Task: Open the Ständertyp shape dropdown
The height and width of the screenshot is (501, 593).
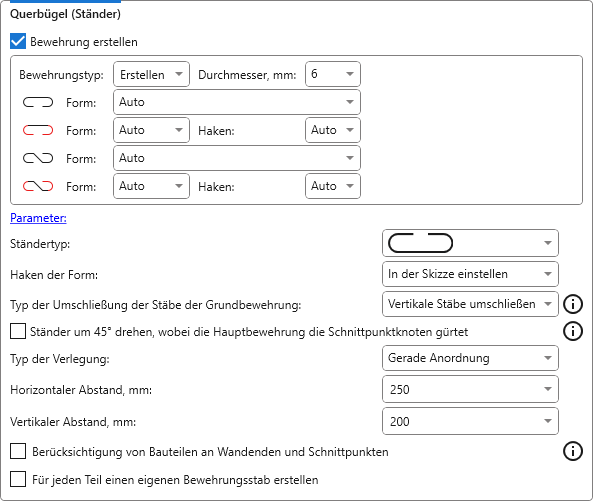Action: (x=470, y=243)
